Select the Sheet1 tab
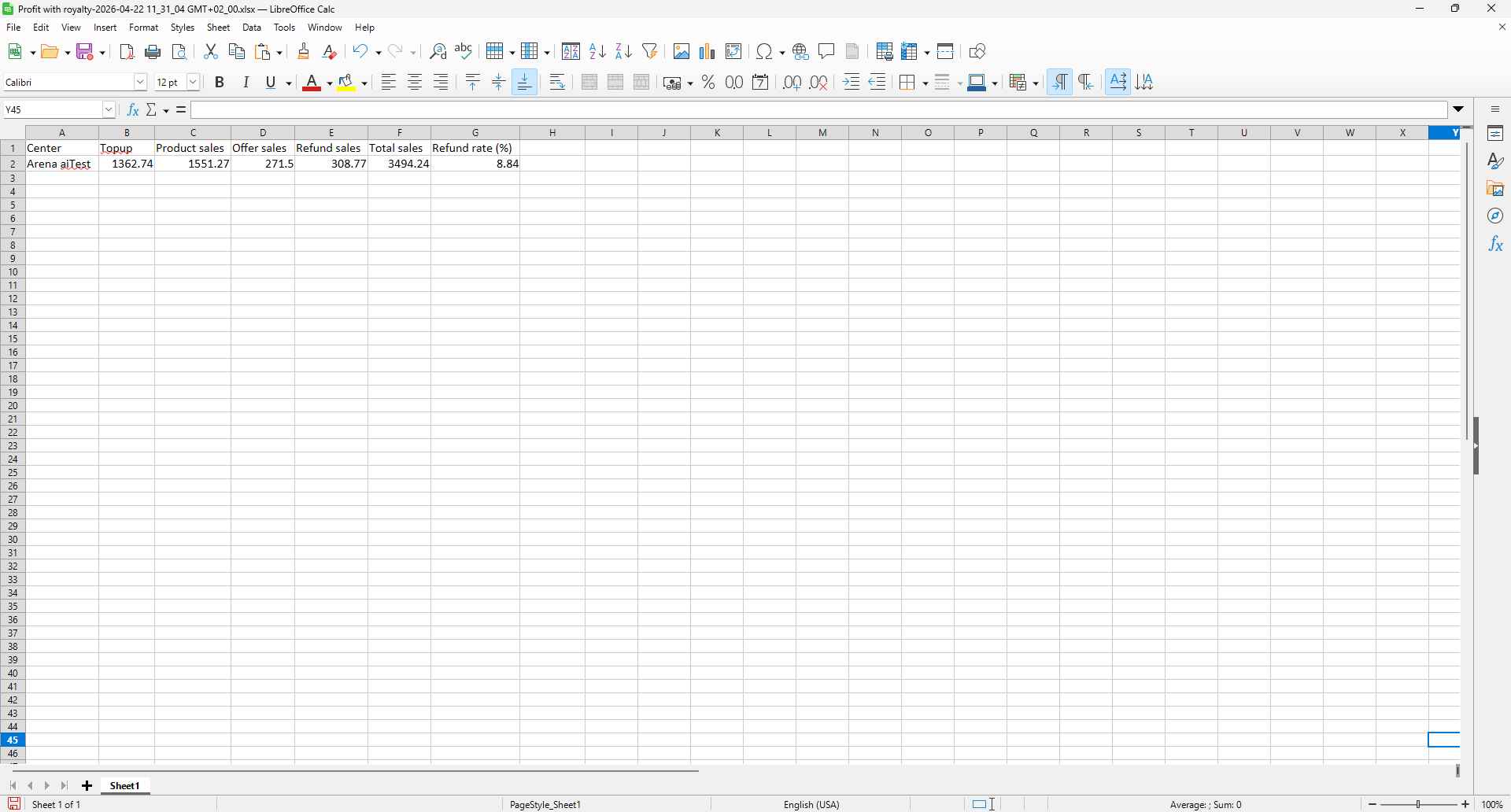The width and height of the screenshot is (1511, 812). pyautogui.click(x=124, y=785)
